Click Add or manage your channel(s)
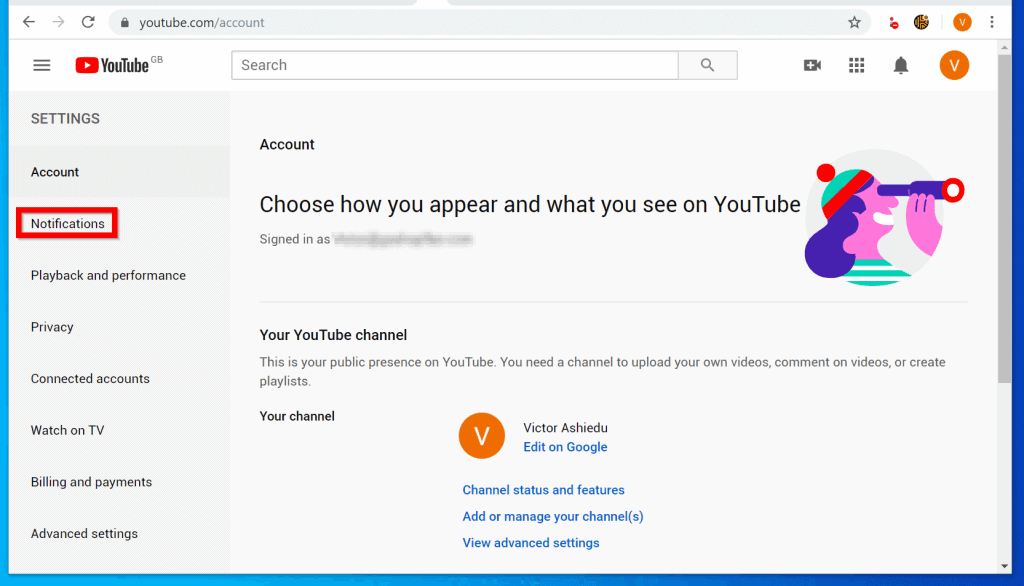Image resolution: width=1024 pixels, height=586 pixels. (x=553, y=516)
